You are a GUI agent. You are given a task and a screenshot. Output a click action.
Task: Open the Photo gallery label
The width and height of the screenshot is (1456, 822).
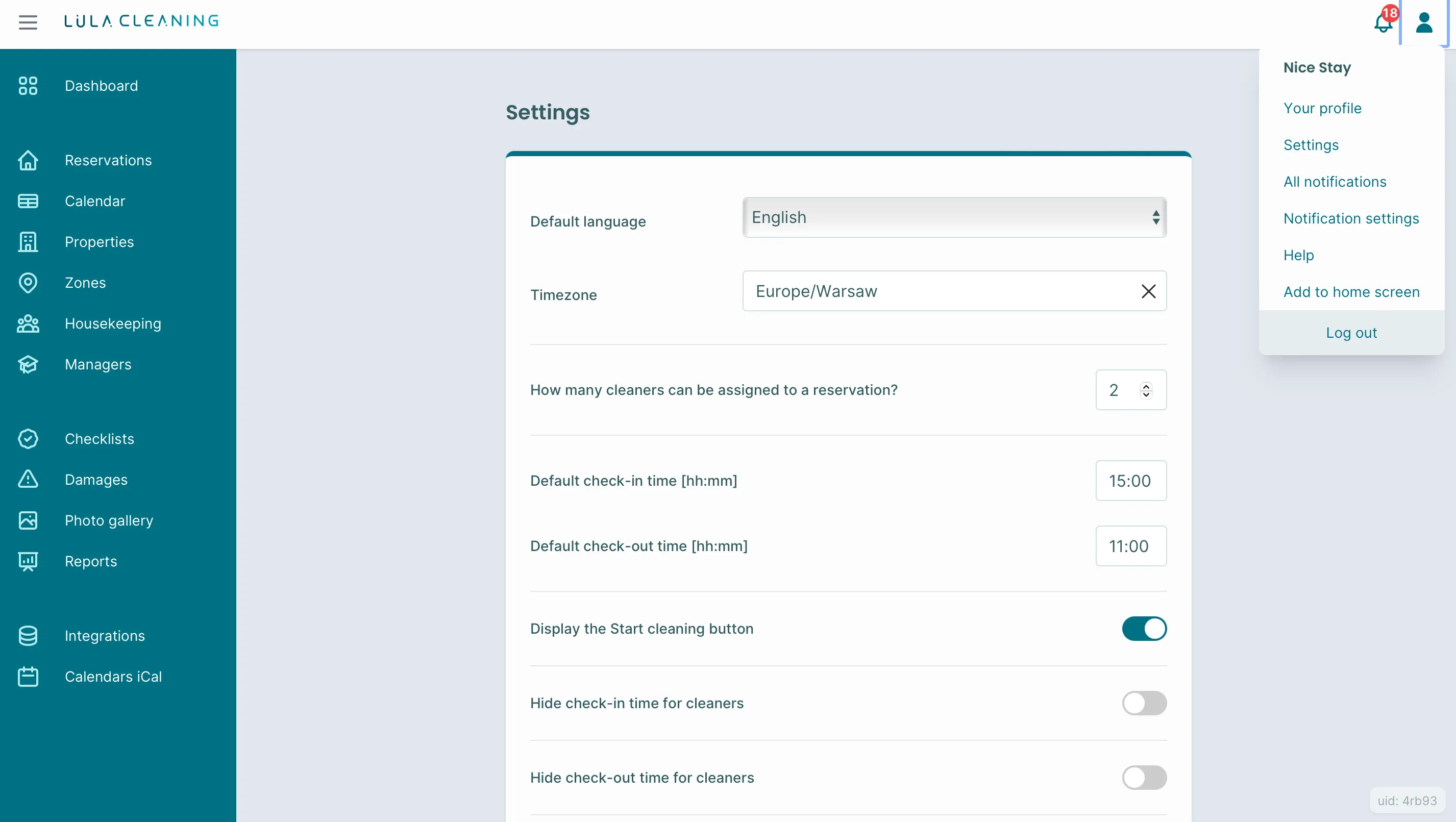tap(109, 520)
